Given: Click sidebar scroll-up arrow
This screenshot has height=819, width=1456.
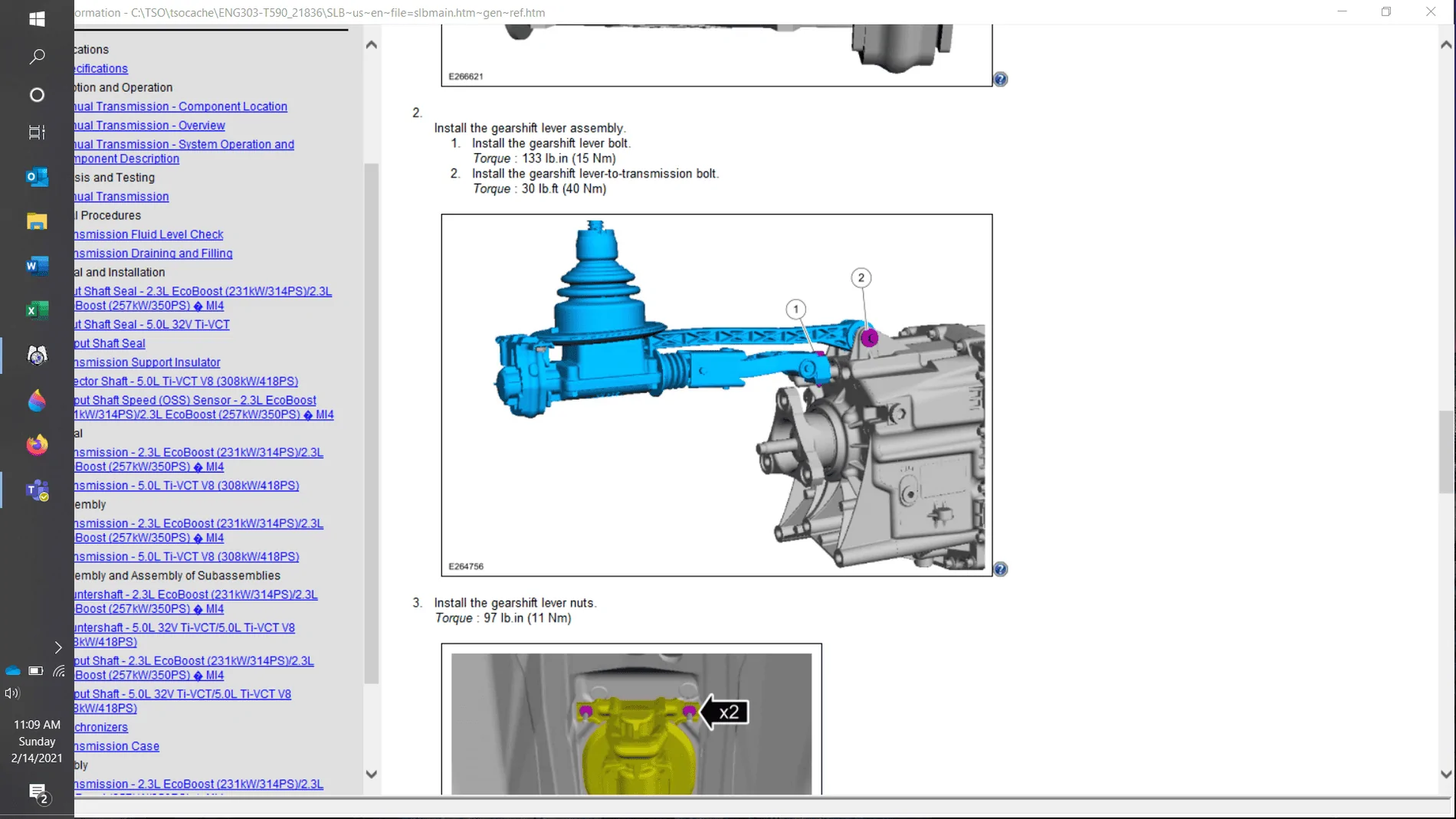Looking at the screenshot, I should 372,44.
